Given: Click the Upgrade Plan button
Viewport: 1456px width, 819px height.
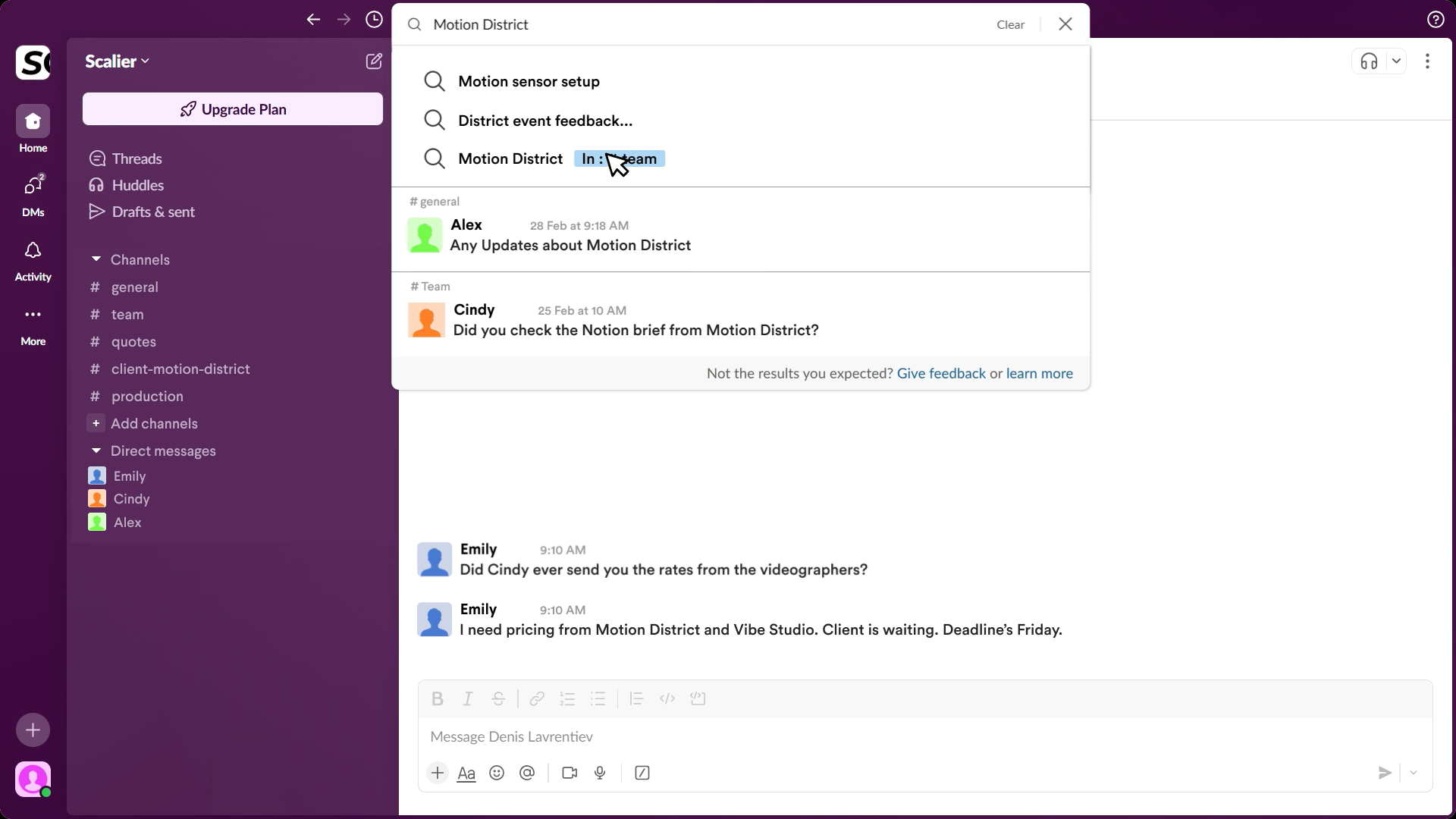Looking at the screenshot, I should (233, 108).
